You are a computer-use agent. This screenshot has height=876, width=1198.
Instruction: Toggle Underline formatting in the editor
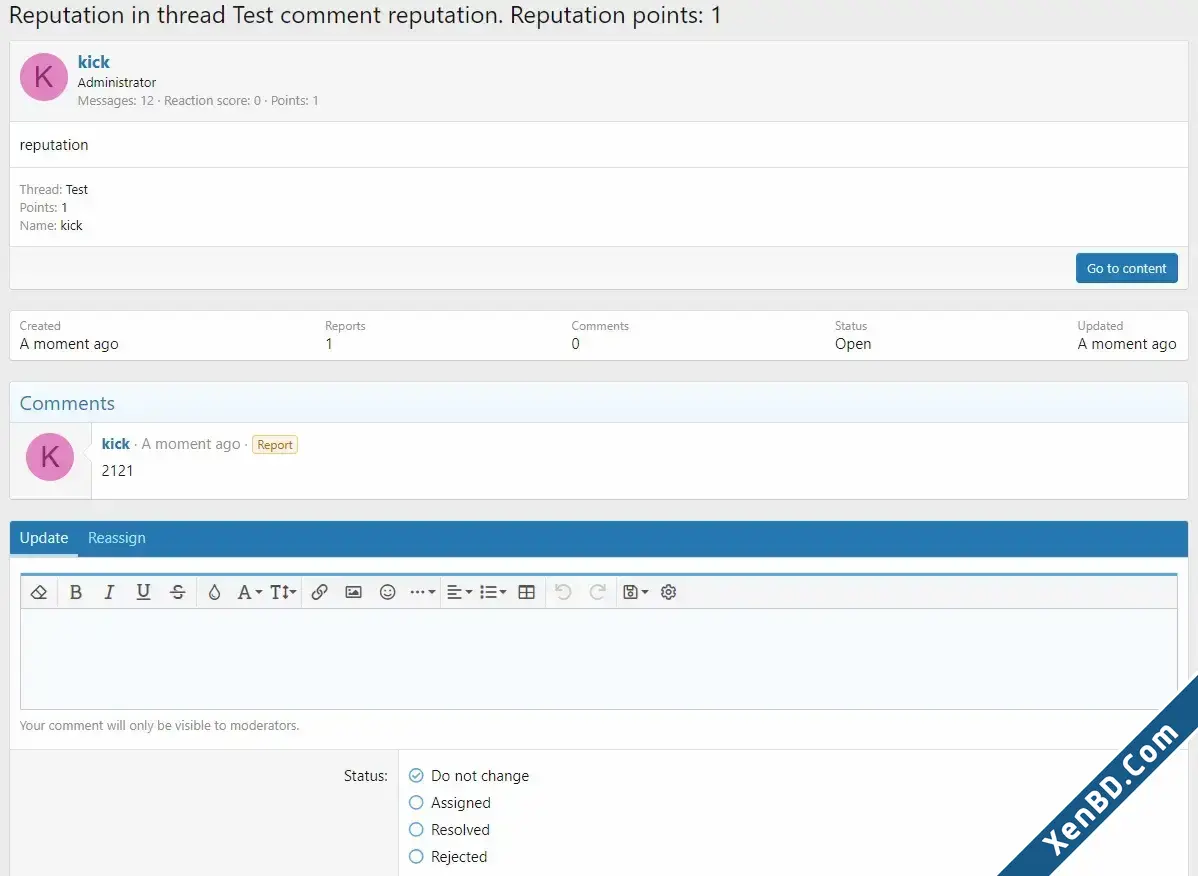143,592
